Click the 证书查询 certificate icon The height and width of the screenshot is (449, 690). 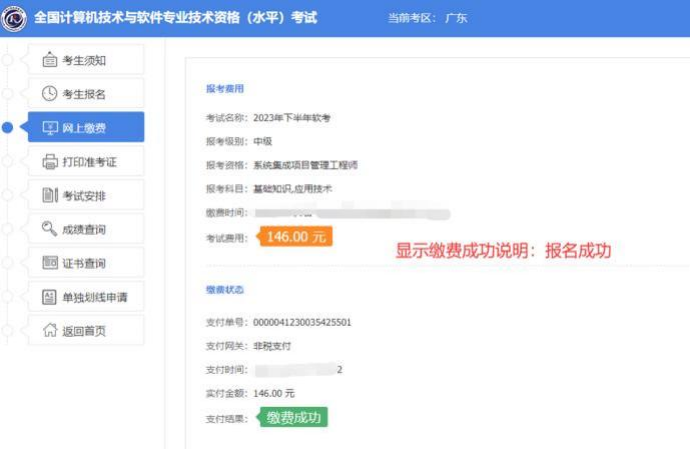coord(50,262)
